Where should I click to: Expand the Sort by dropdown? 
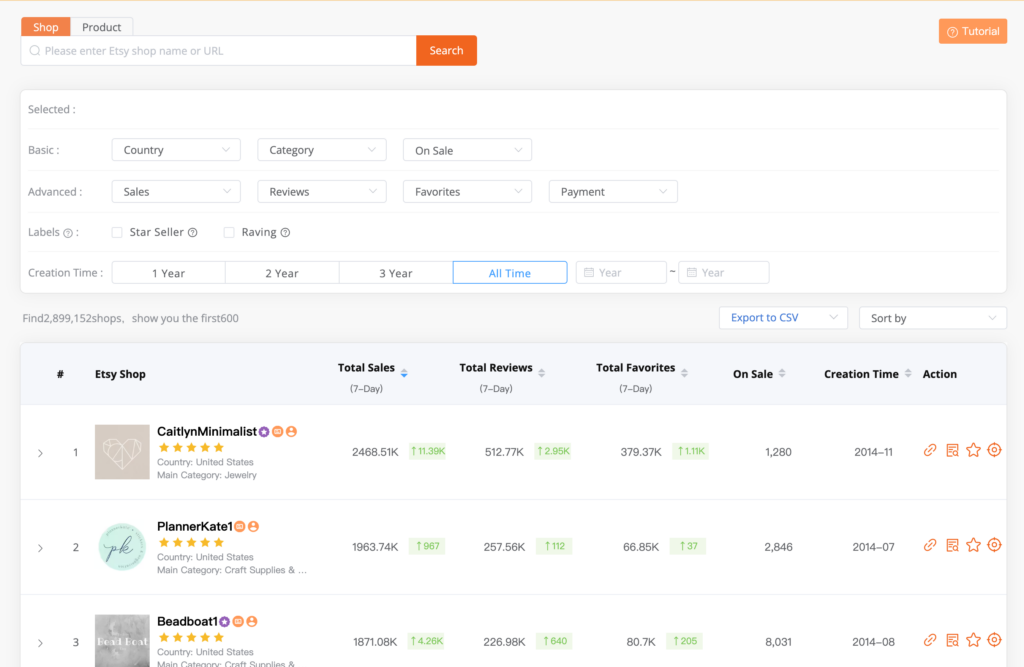pos(932,318)
